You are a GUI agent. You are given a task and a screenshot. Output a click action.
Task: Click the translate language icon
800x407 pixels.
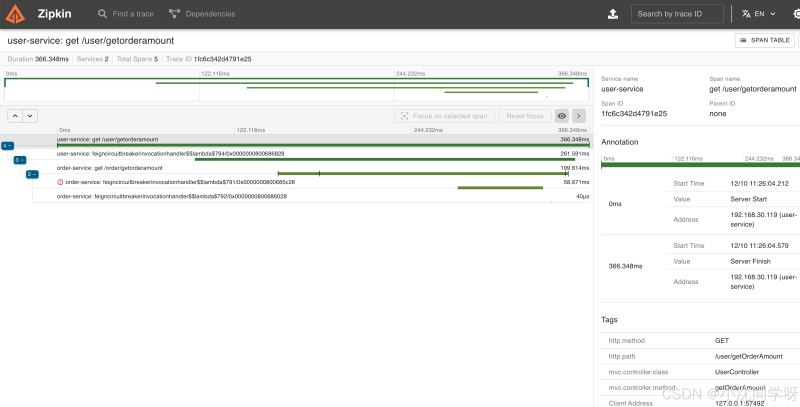click(x=746, y=14)
